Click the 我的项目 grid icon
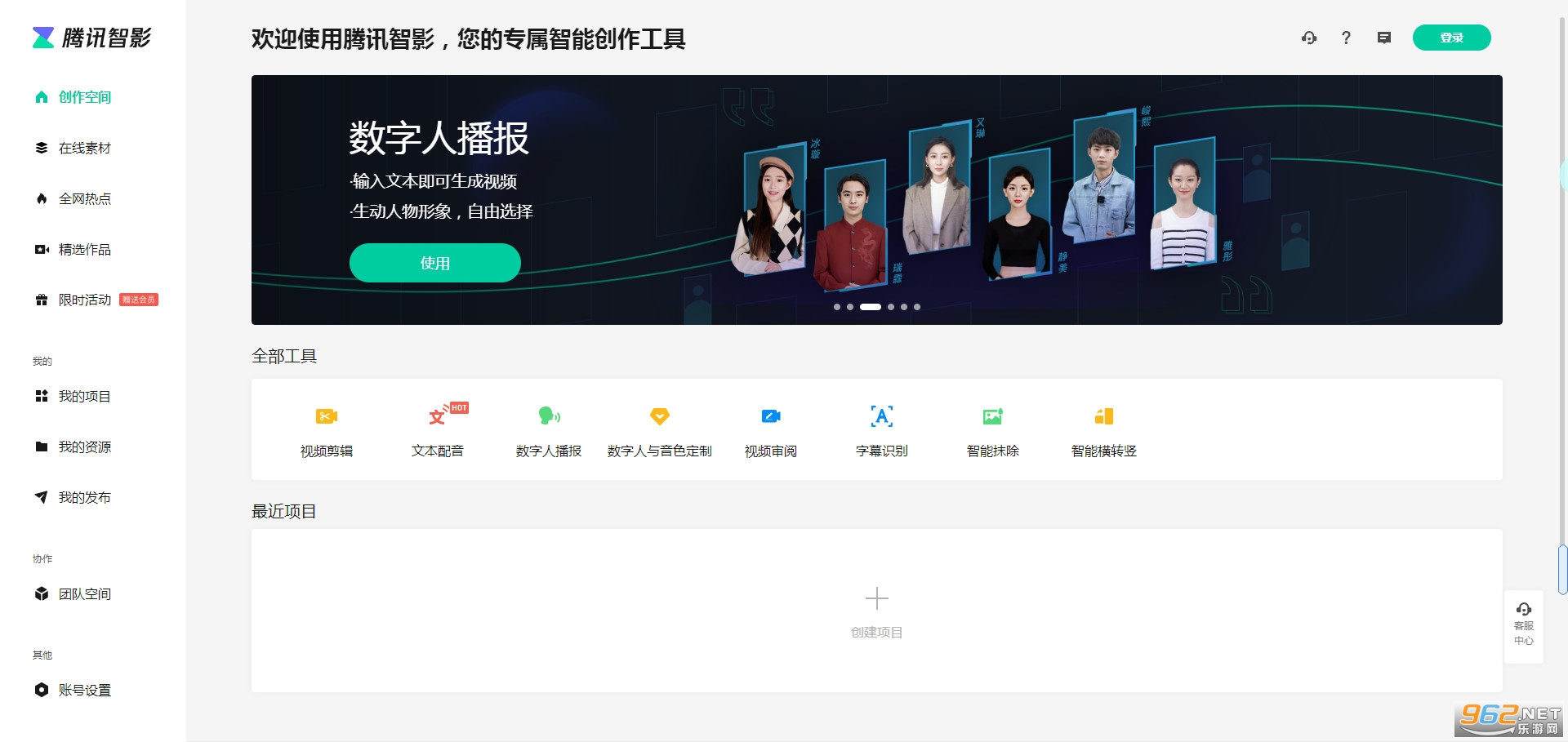The image size is (1568, 742). (42, 396)
